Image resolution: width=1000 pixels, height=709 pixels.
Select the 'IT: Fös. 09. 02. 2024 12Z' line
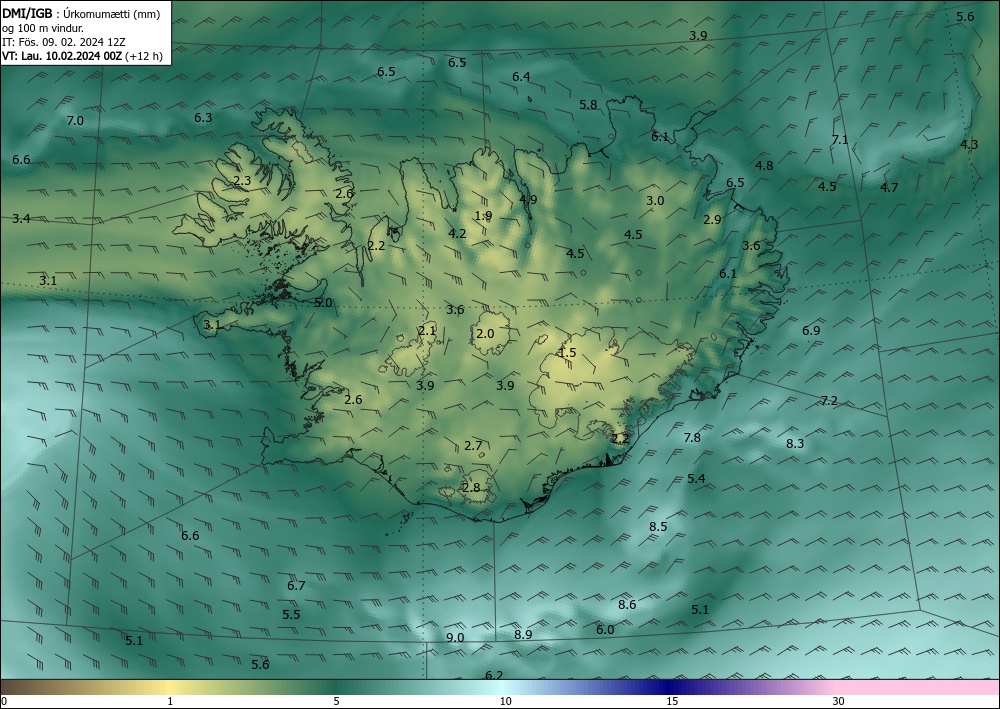pos(64,42)
